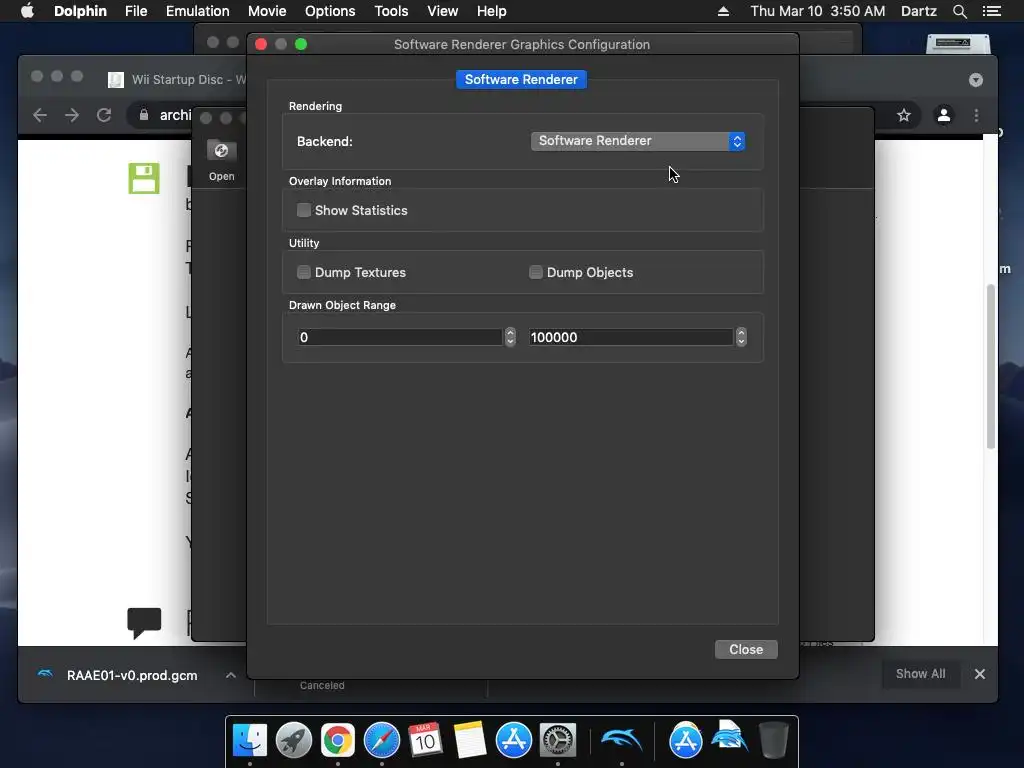Click the Dolphin emulator icon in the Dock
1024x768 pixels.
pyautogui.click(x=622, y=740)
